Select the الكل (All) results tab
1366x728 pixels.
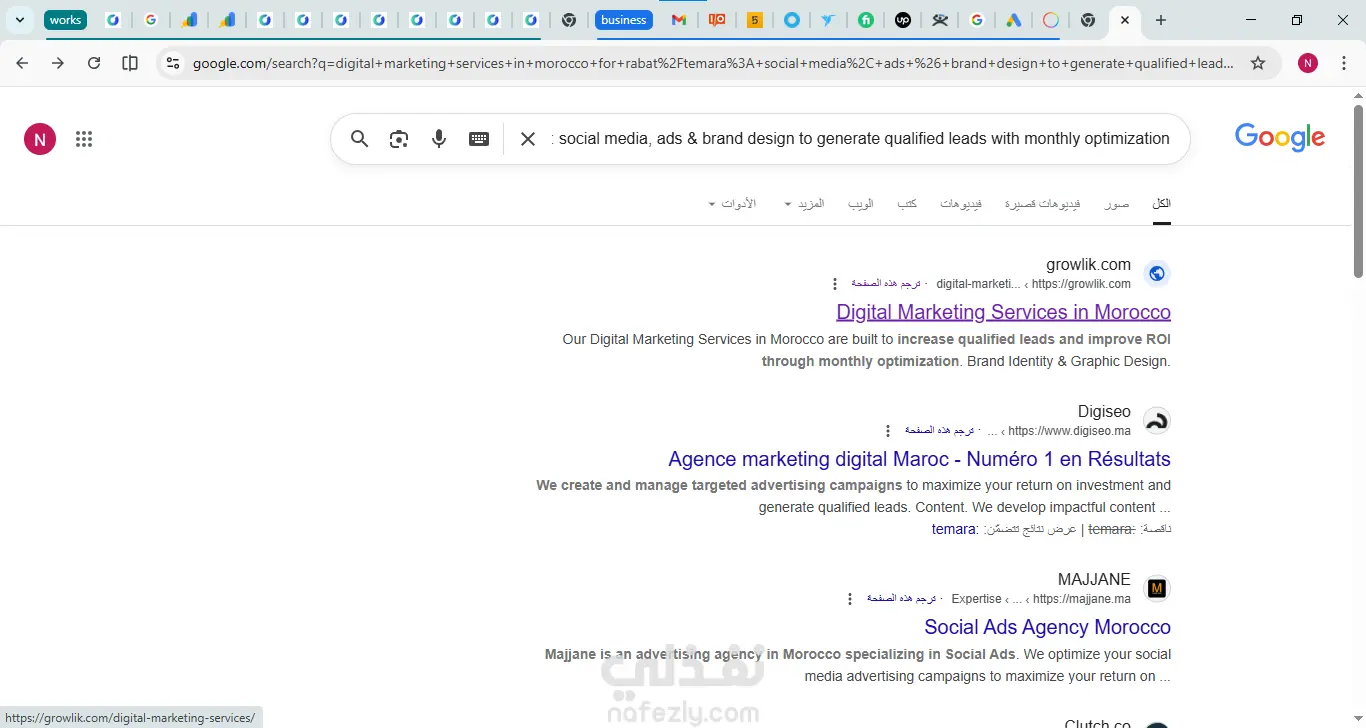[1161, 204]
